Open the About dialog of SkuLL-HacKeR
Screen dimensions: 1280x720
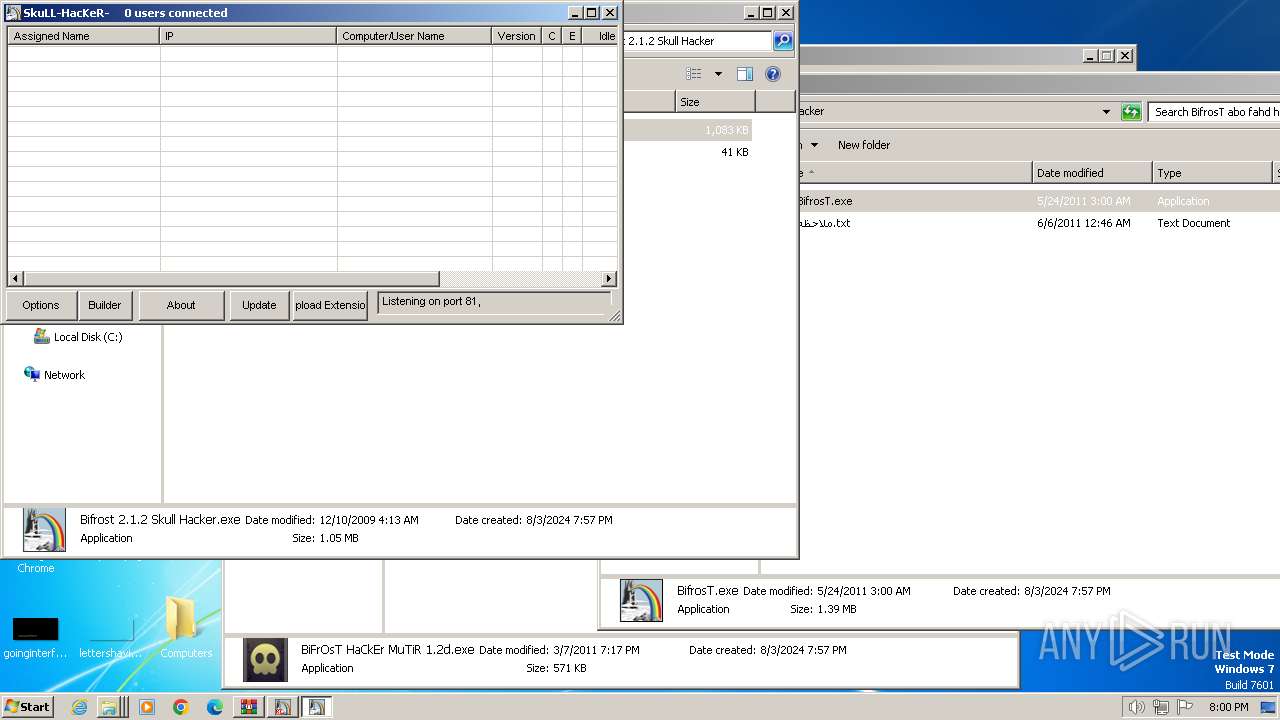(x=181, y=305)
